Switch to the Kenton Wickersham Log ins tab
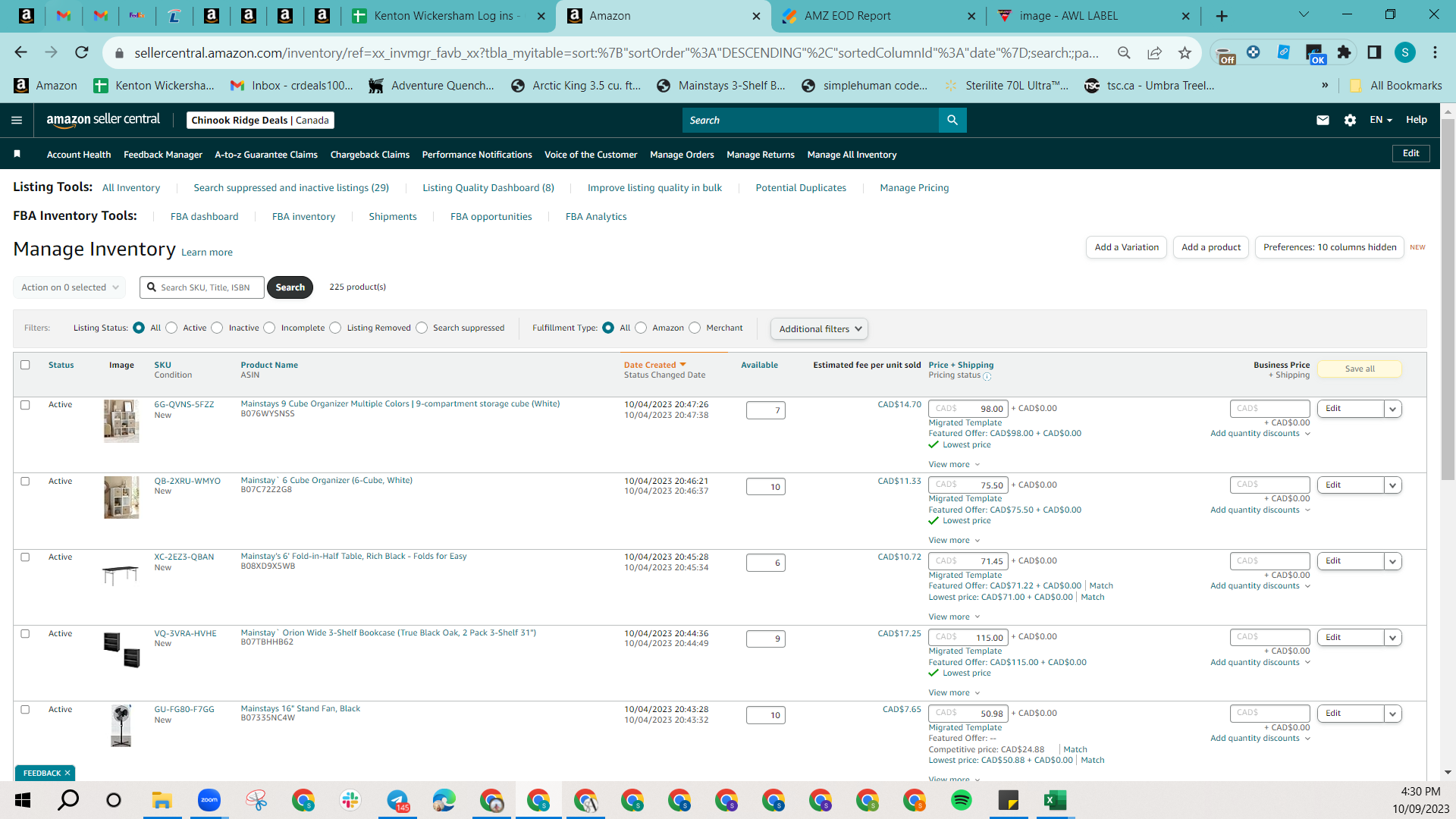 tap(448, 16)
